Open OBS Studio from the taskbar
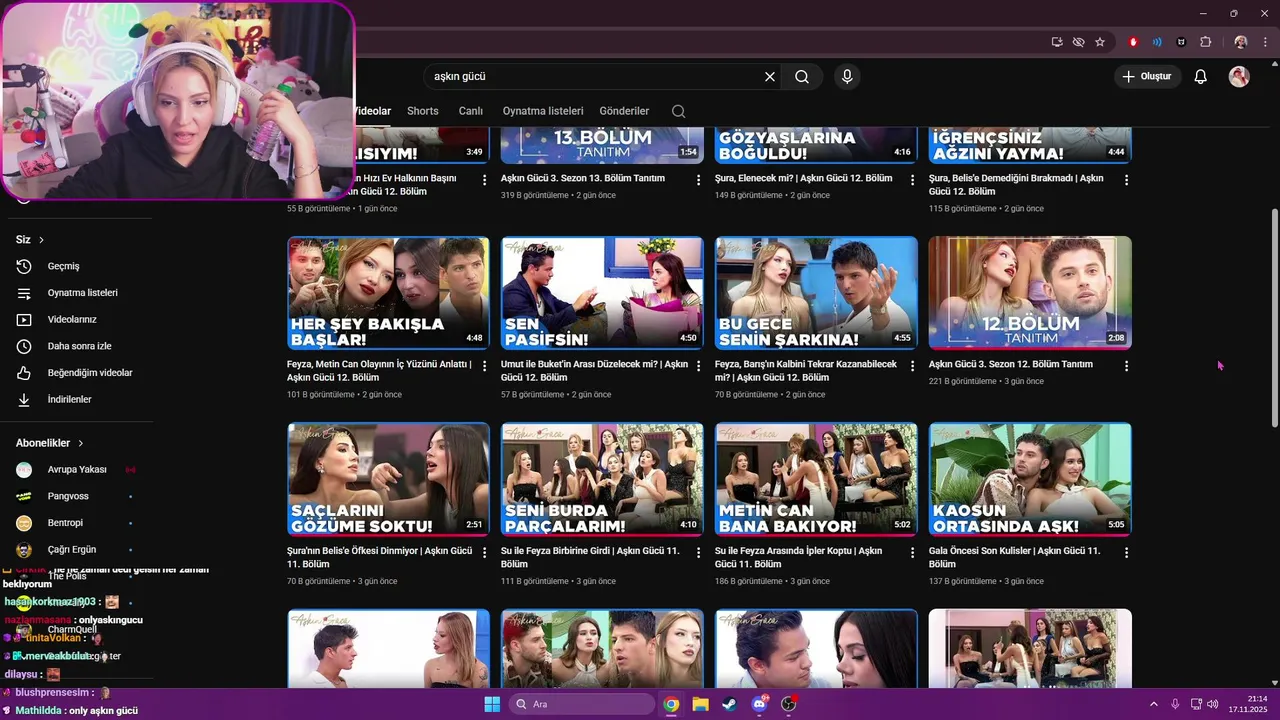Viewport: 1280px width, 720px height. pyautogui.click(x=789, y=704)
